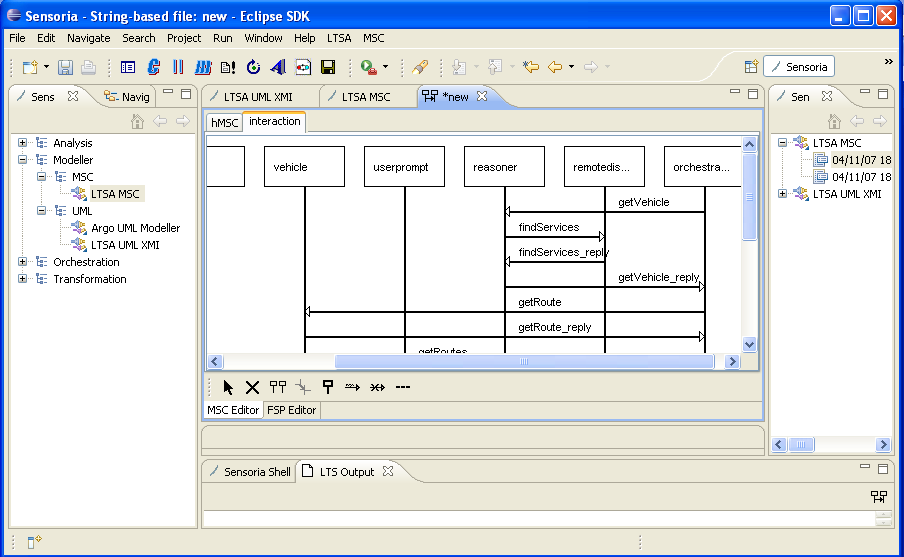The width and height of the screenshot is (904, 557).
Task: Select the message arrow tool
Action: [352, 387]
